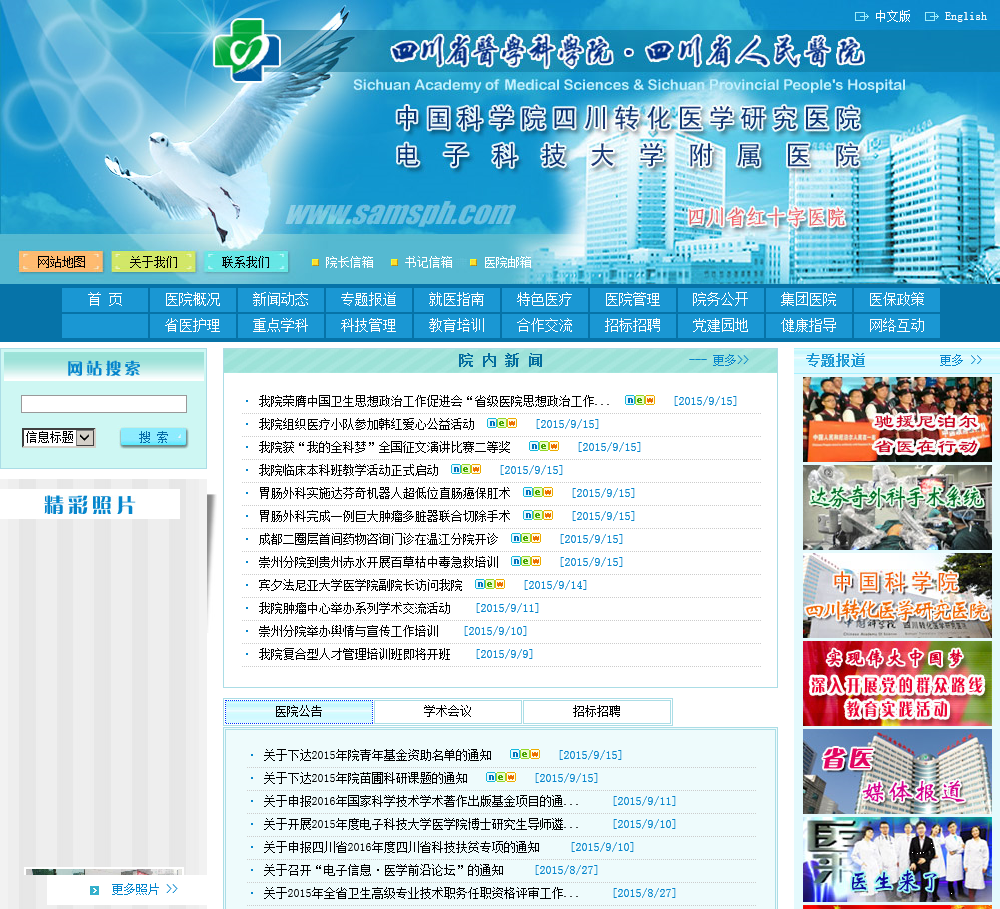
Task: Open the 省医媒体报道 banner
Action: (897, 771)
